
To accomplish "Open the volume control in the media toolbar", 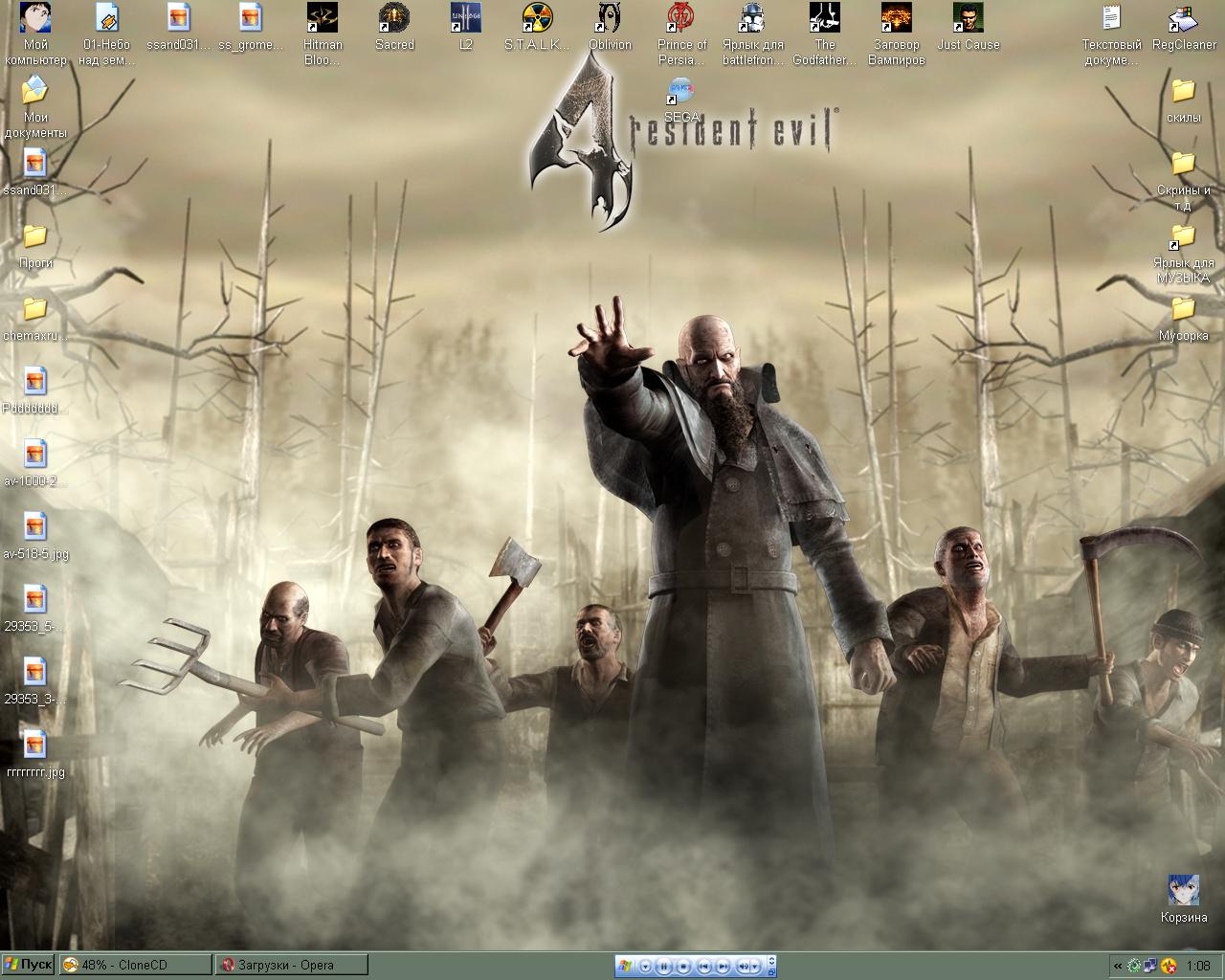I will point(742,967).
